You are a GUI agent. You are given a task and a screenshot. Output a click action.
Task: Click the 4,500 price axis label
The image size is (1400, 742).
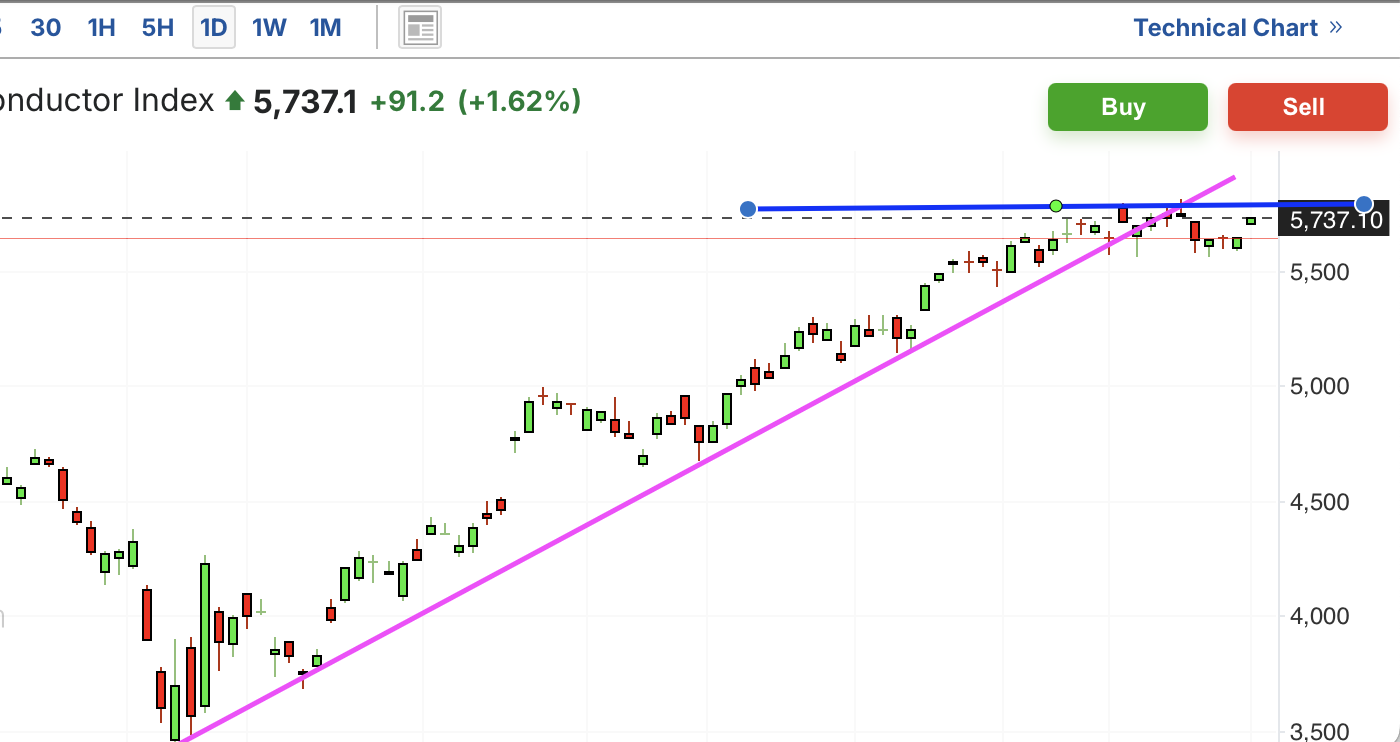tap(1319, 502)
